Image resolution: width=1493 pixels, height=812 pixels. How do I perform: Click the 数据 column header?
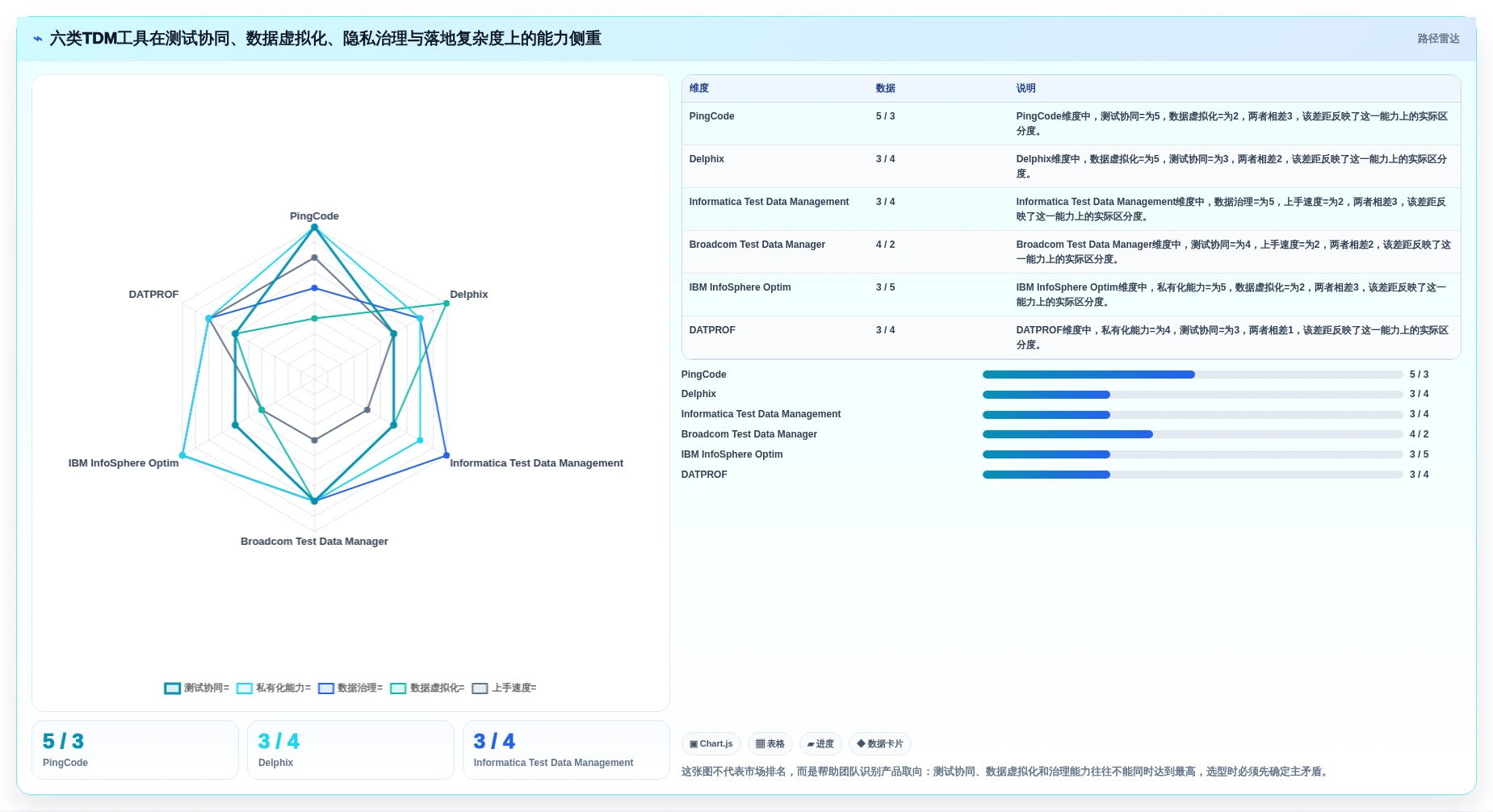886,89
